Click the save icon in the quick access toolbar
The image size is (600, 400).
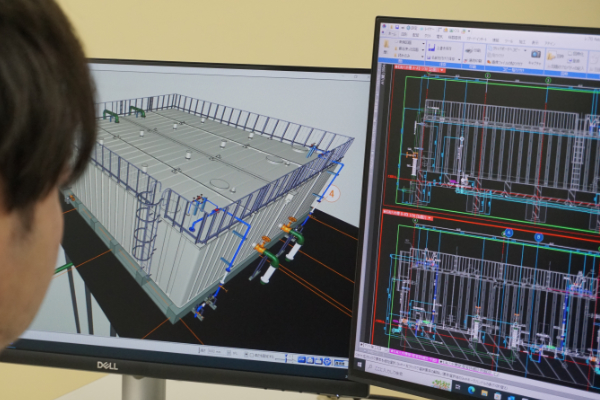[x=397, y=27]
